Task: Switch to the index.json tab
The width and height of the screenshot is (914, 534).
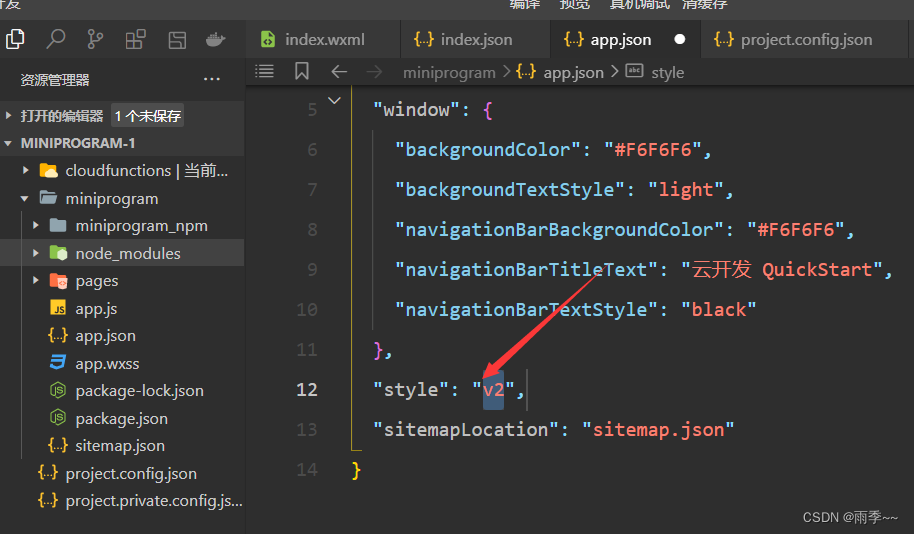Action: (x=475, y=40)
